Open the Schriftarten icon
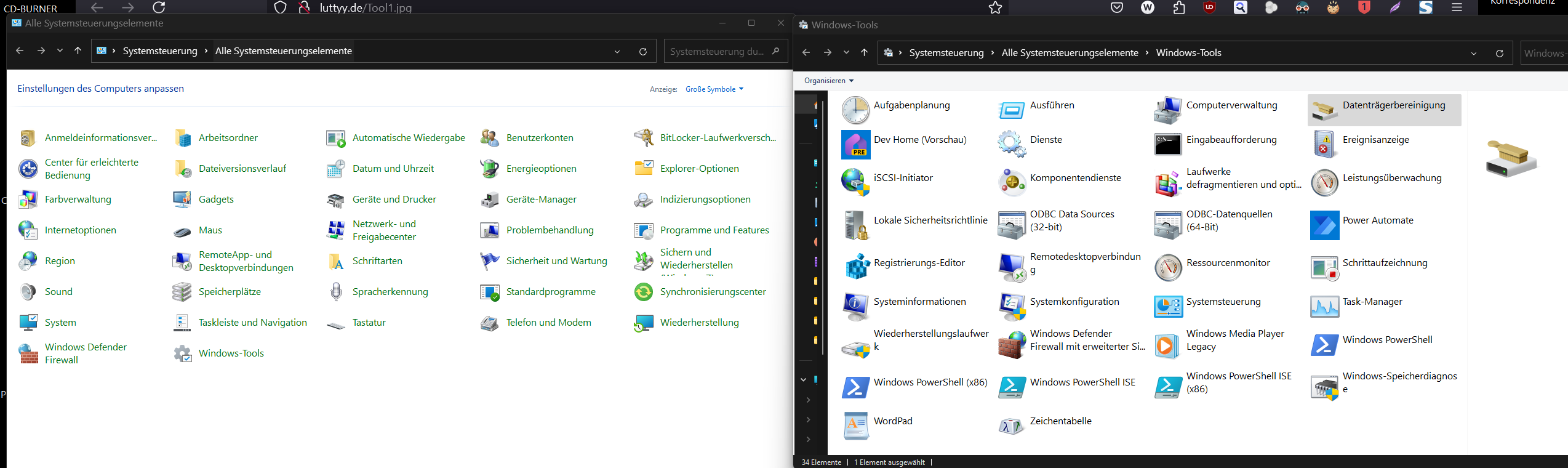Screen dimensions: 1568x468 pos(336,261)
